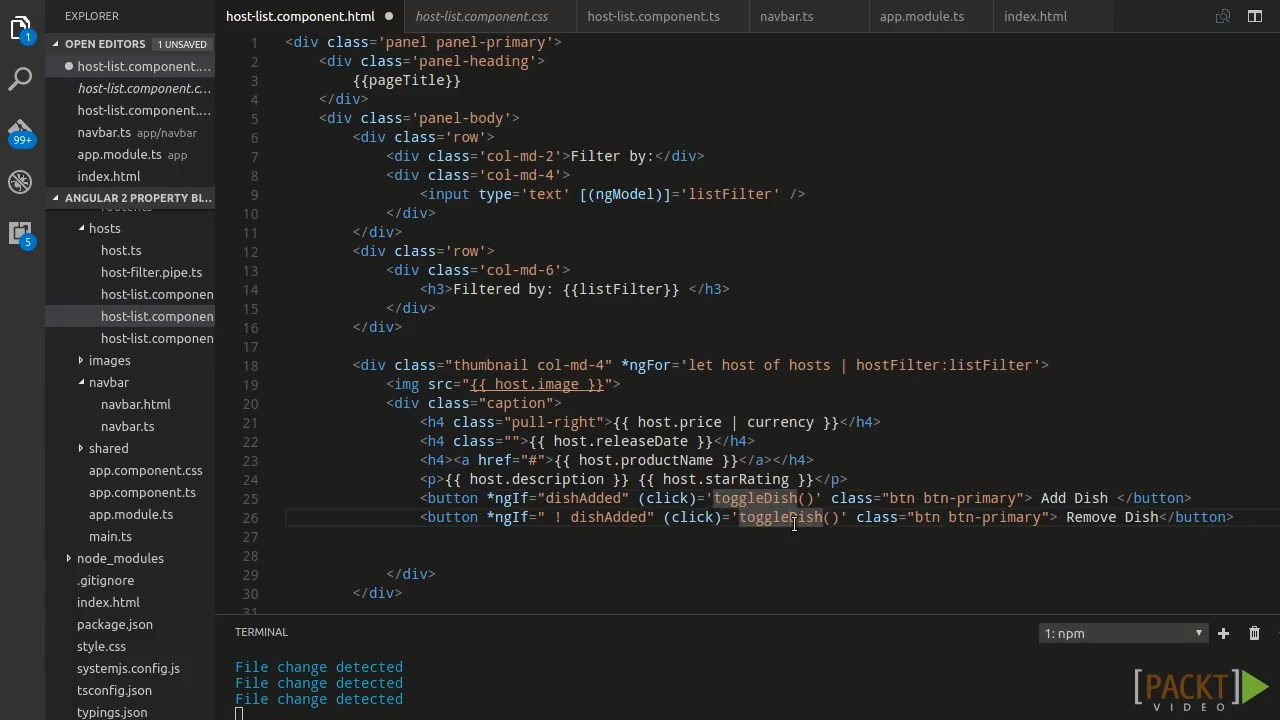Place cursor on {{pageTitle}} text
This screenshot has height=720, width=1280.
pyautogui.click(x=407, y=80)
